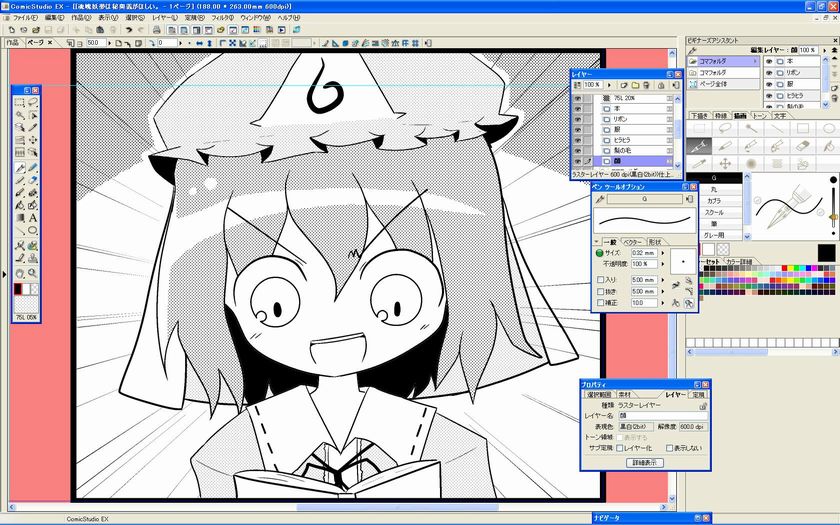Click new layer icon in layer panel
The height and width of the screenshot is (525, 840).
coord(624,85)
